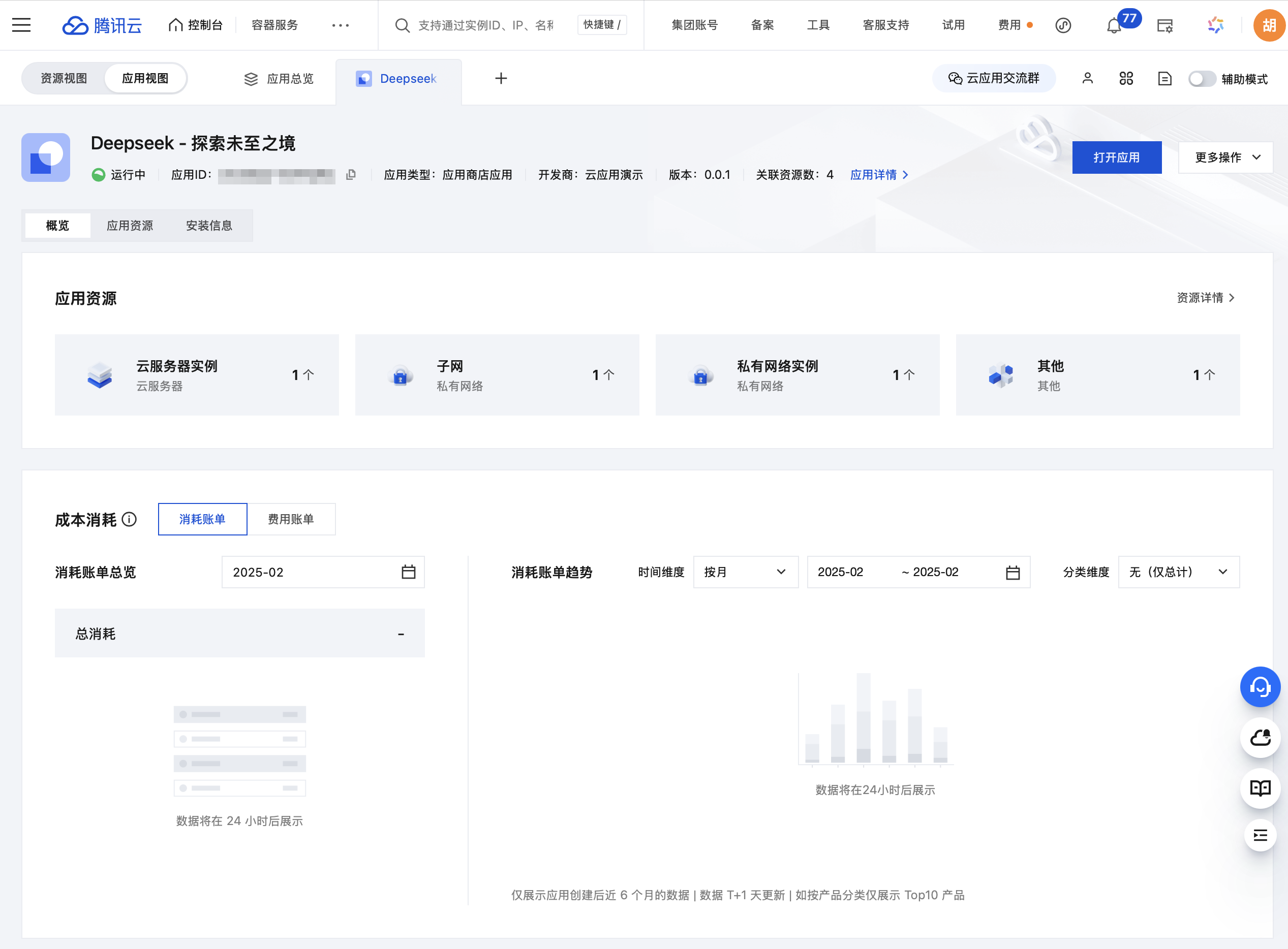Join the 云应用交流群
The image size is (1288, 949).
click(994, 78)
